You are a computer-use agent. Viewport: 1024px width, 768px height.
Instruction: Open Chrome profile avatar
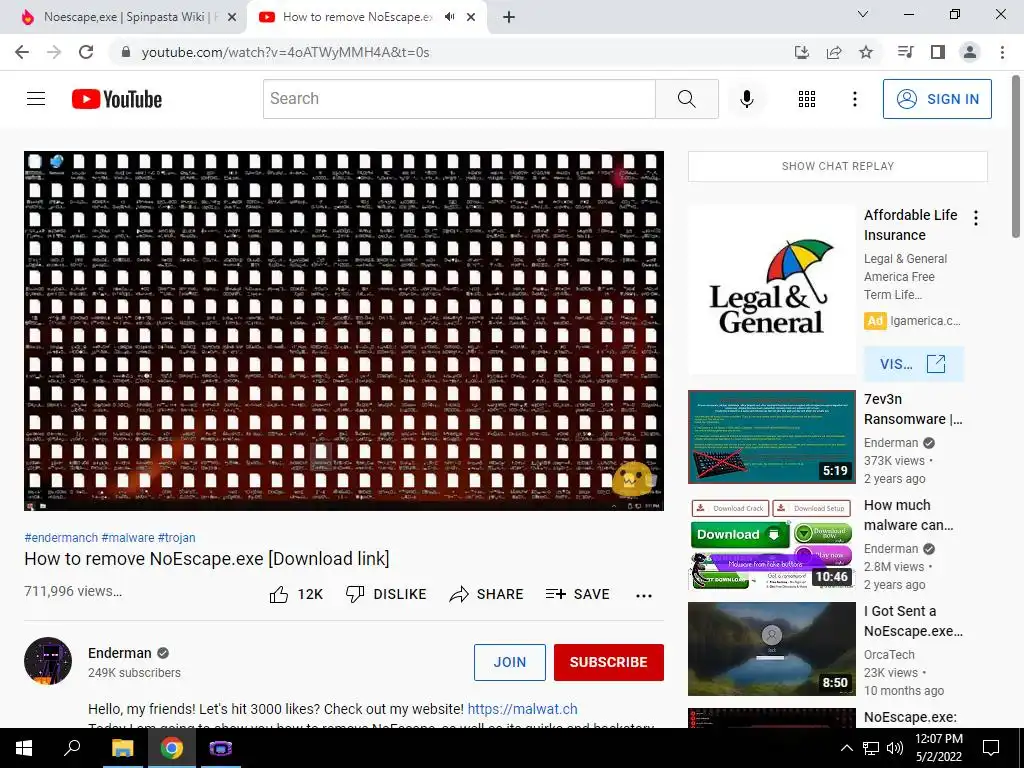(x=970, y=52)
